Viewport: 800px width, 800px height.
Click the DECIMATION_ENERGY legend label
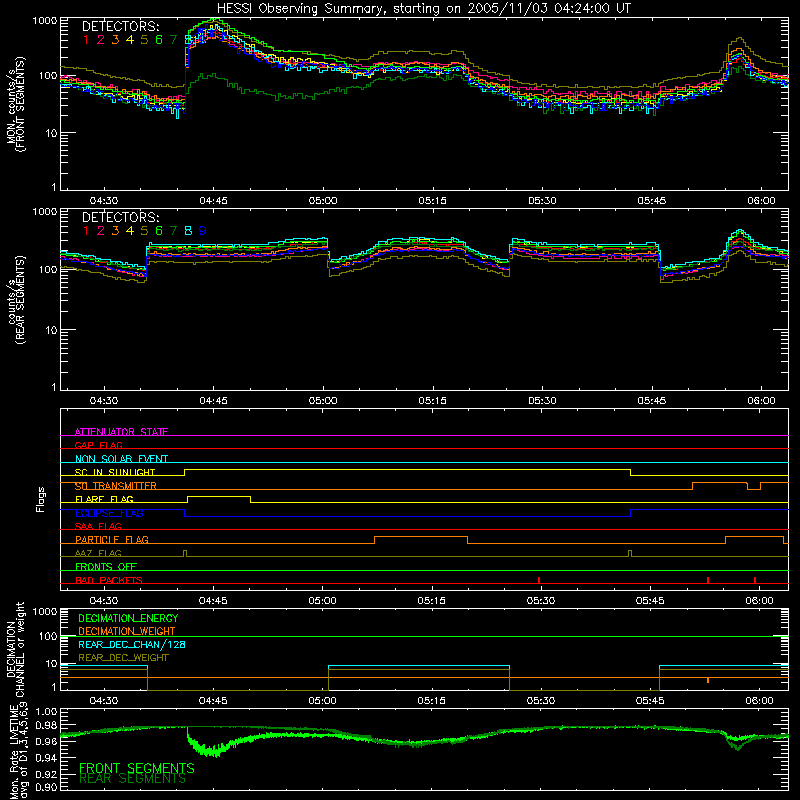click(128, 618)
